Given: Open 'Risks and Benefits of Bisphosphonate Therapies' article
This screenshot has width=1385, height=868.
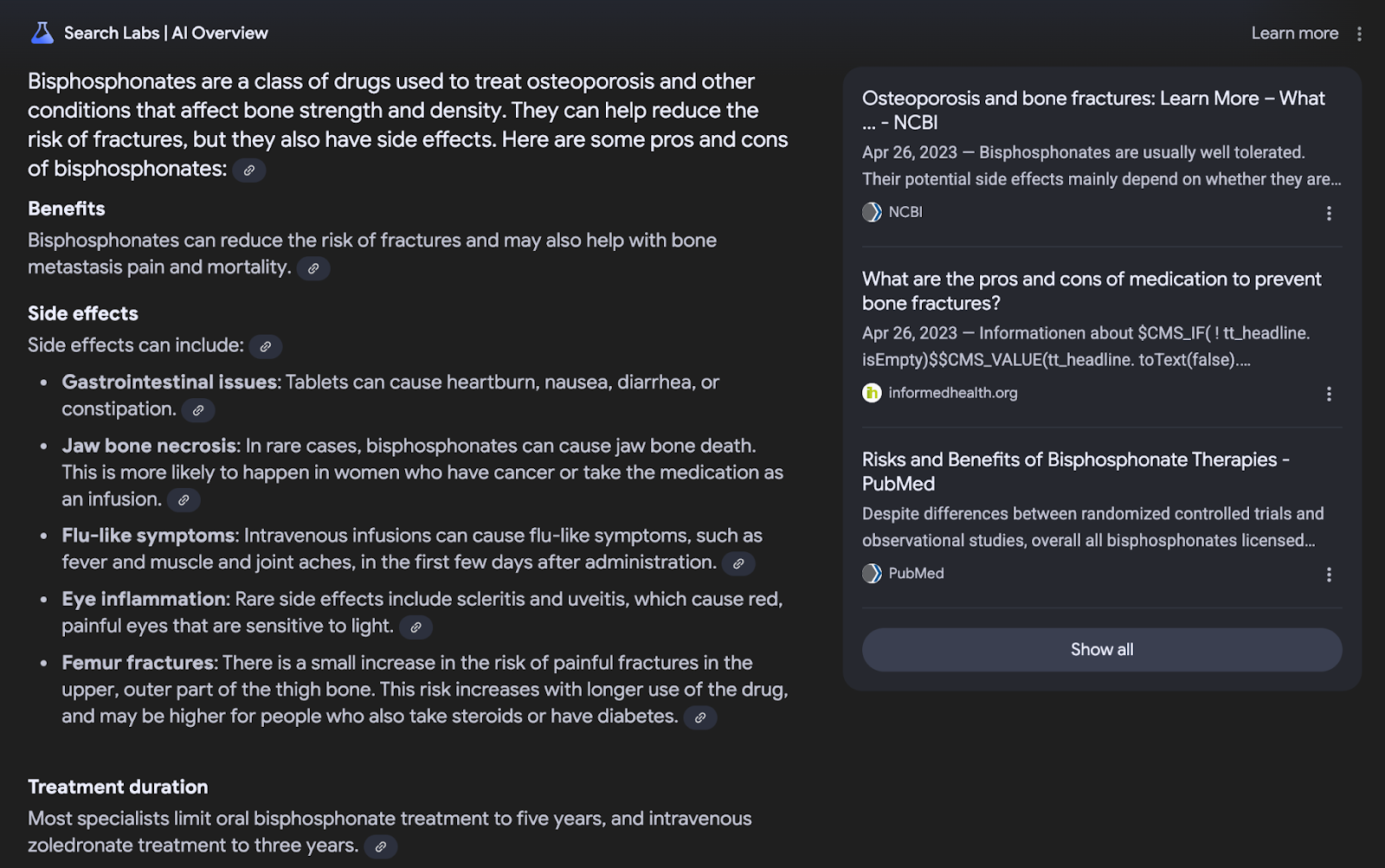Looking at the screenshot, I should pos(1076,472).
